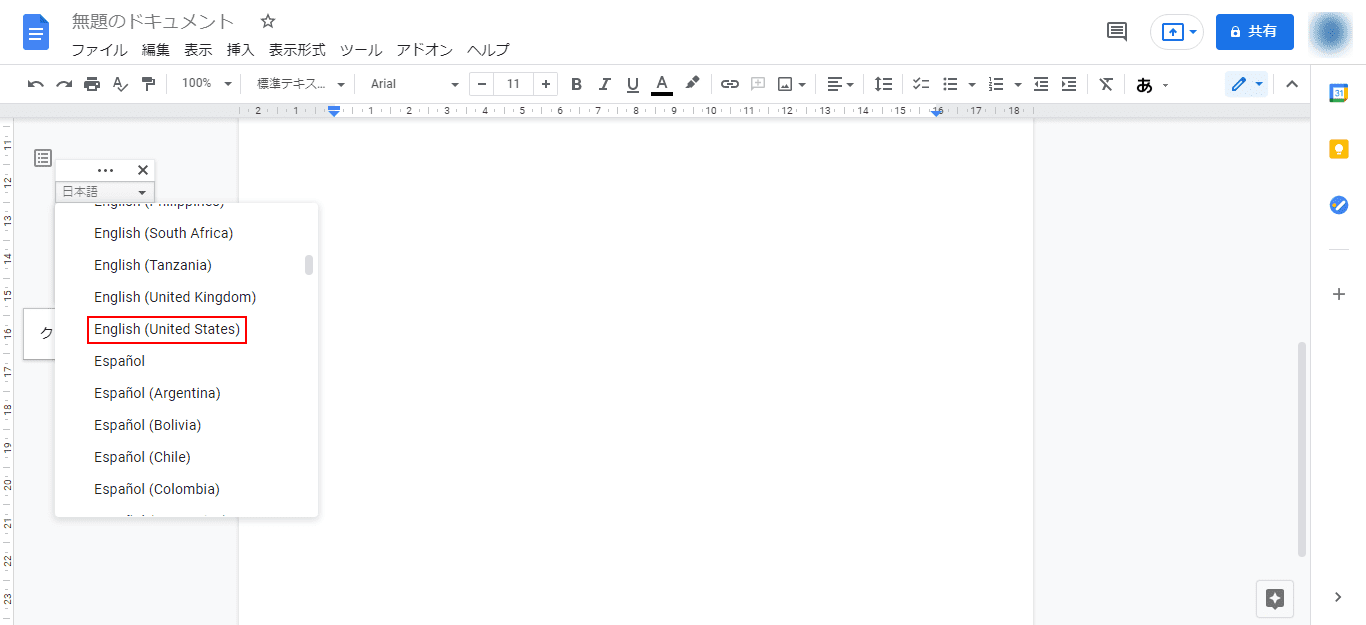Open the ファイル menu
Screen dimensions: 1366x625
coord(99,50)
